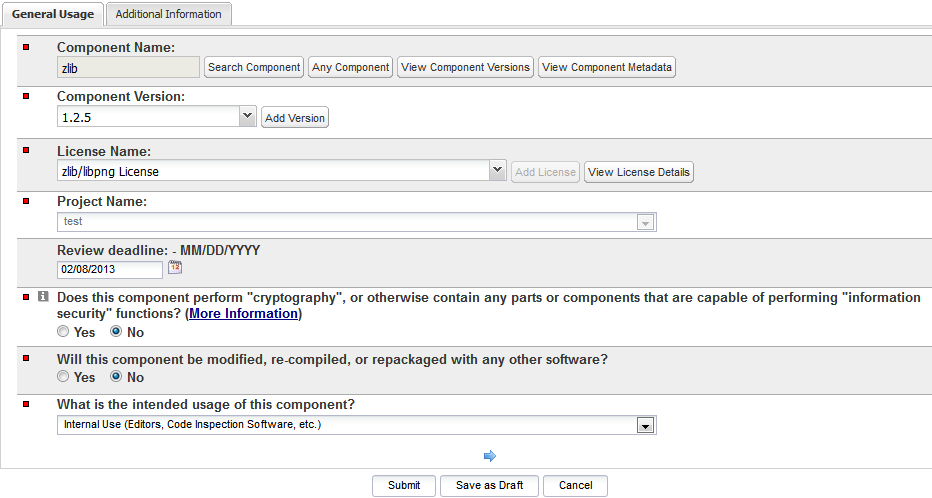Click Save as Draft button

pos(489,485)
